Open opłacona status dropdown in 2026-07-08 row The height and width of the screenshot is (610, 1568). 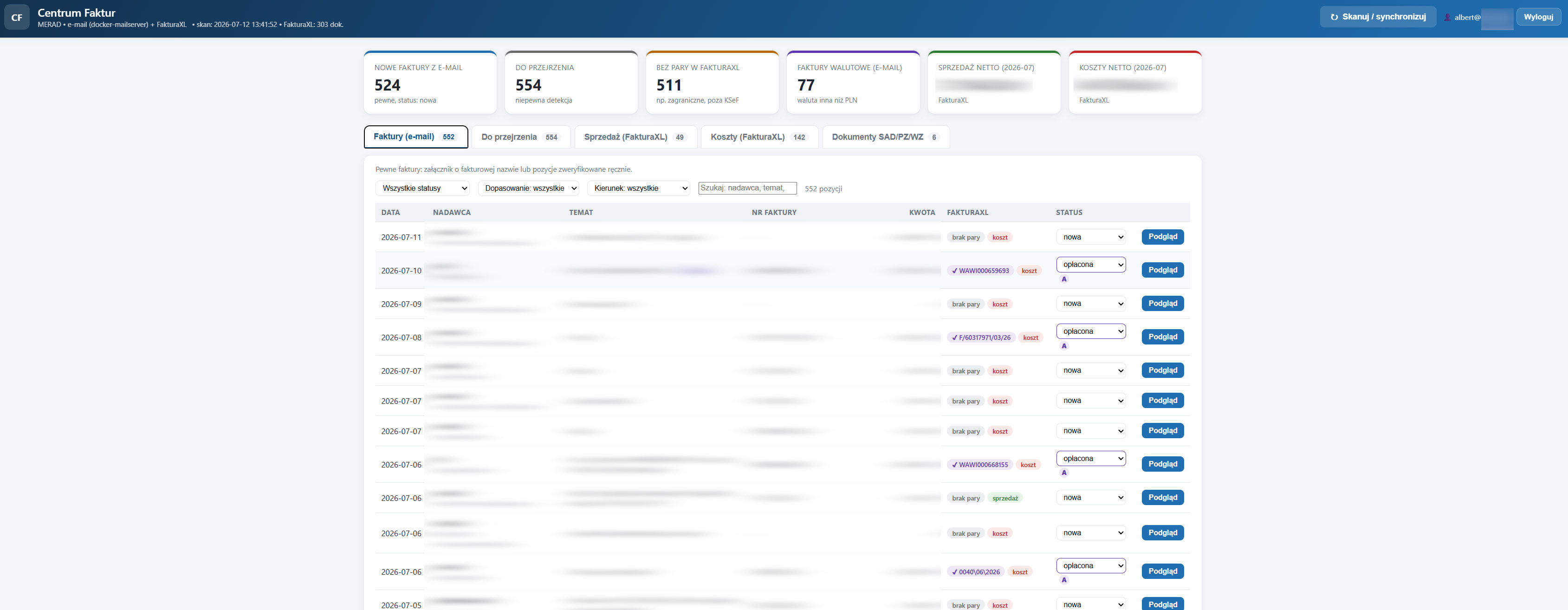[x=1091, y=332]
